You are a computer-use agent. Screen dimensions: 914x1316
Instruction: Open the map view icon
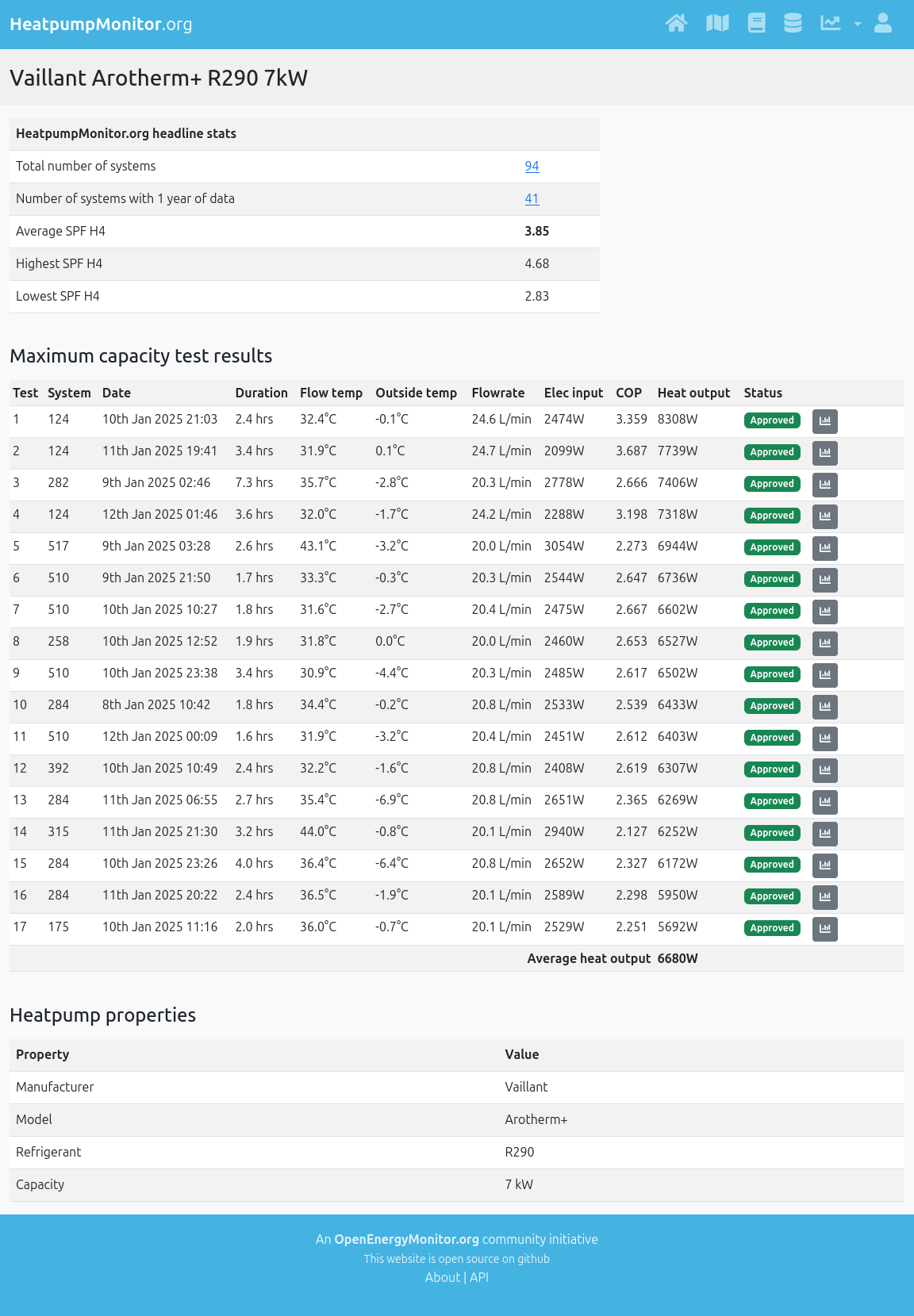pos(717,24)
